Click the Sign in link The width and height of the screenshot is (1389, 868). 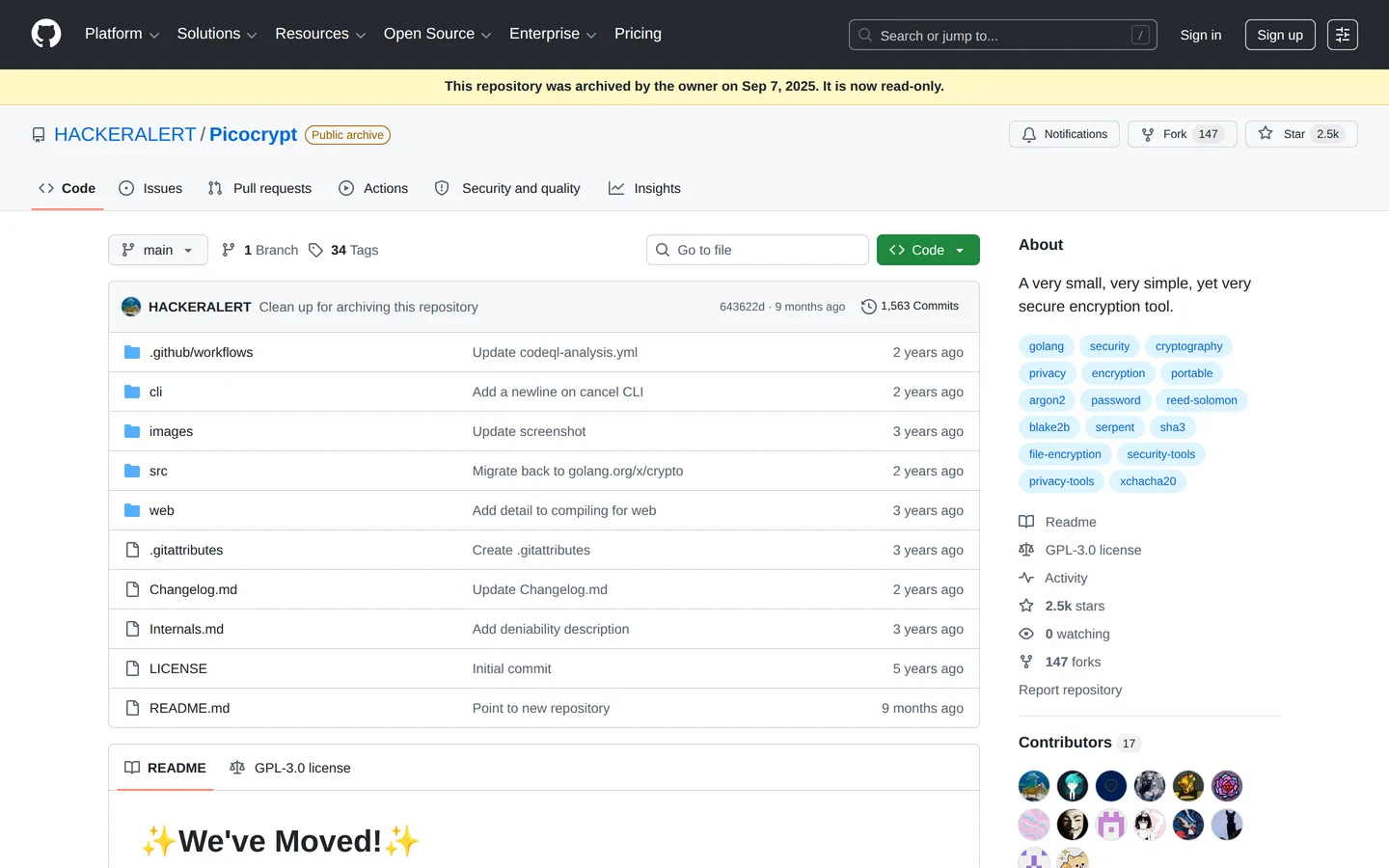point(1201,35)
